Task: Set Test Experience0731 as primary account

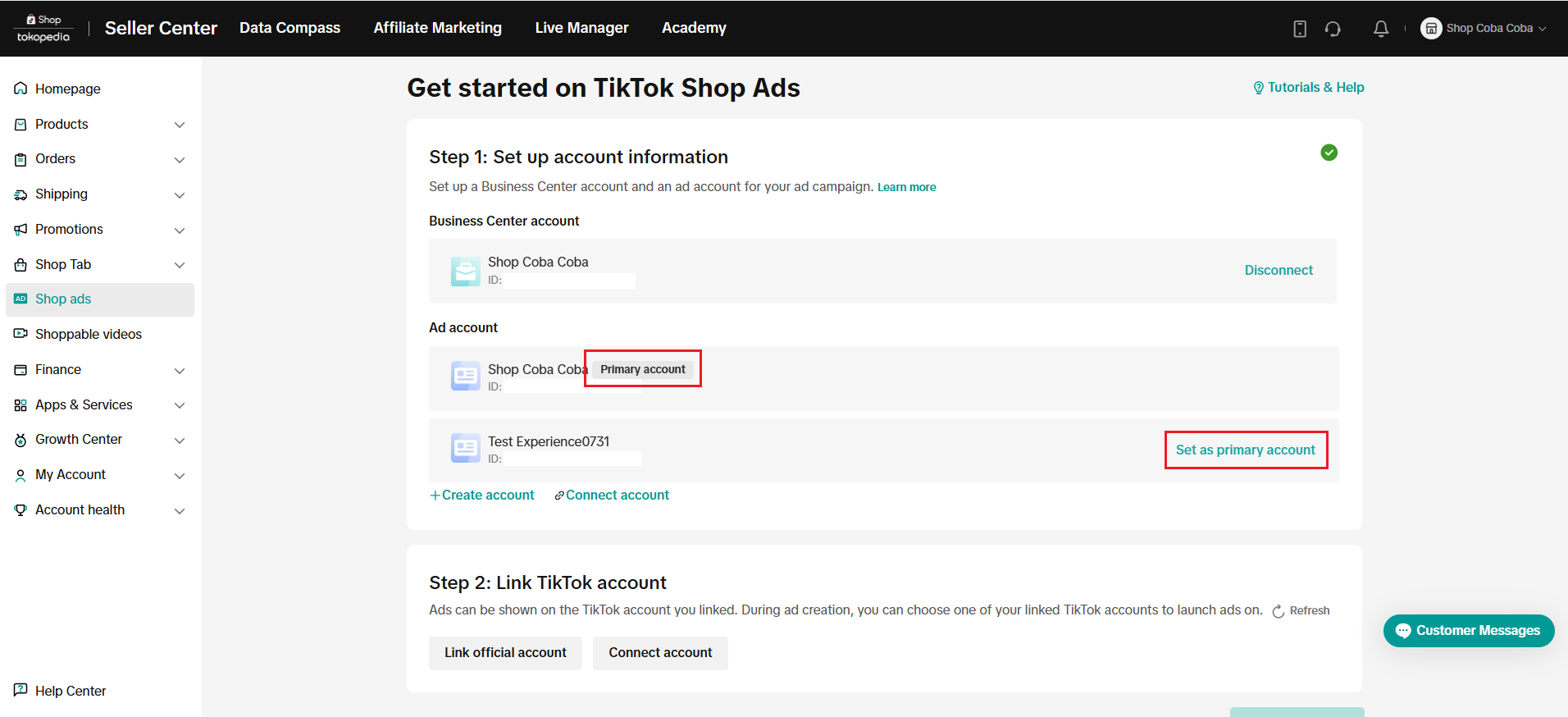Action: 1245,450
